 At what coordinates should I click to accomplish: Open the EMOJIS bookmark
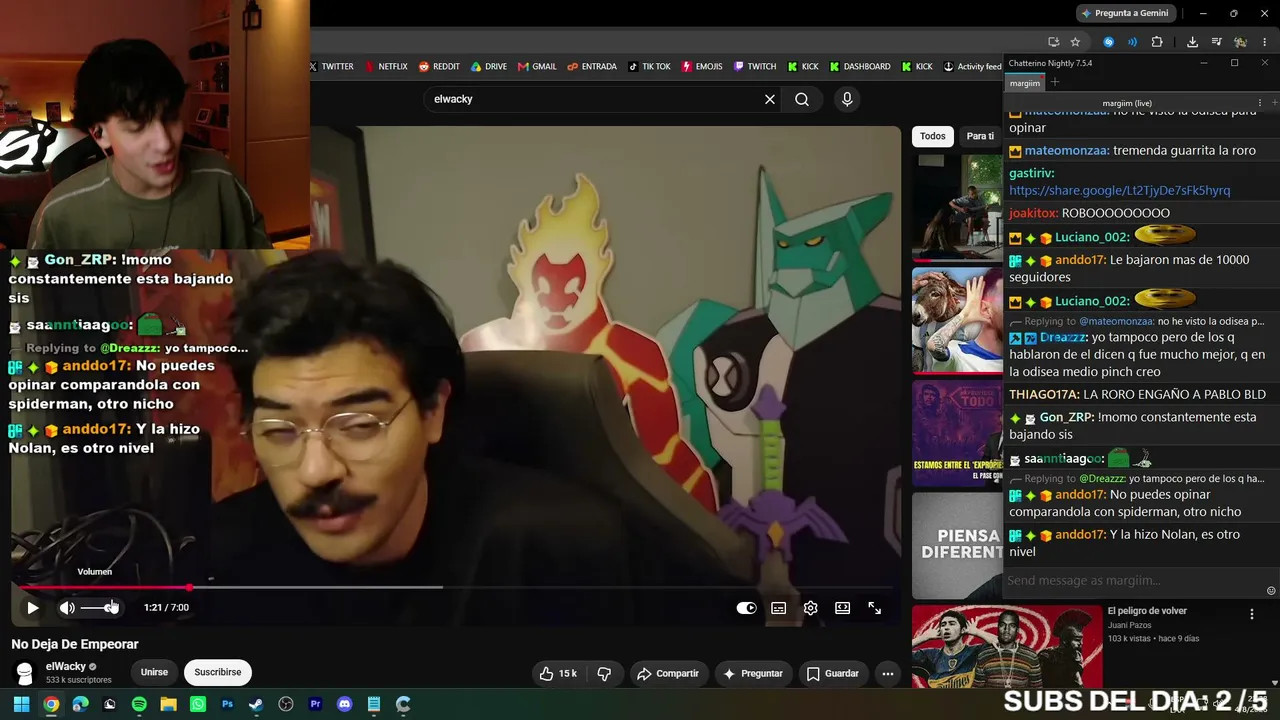pos(702,67)
